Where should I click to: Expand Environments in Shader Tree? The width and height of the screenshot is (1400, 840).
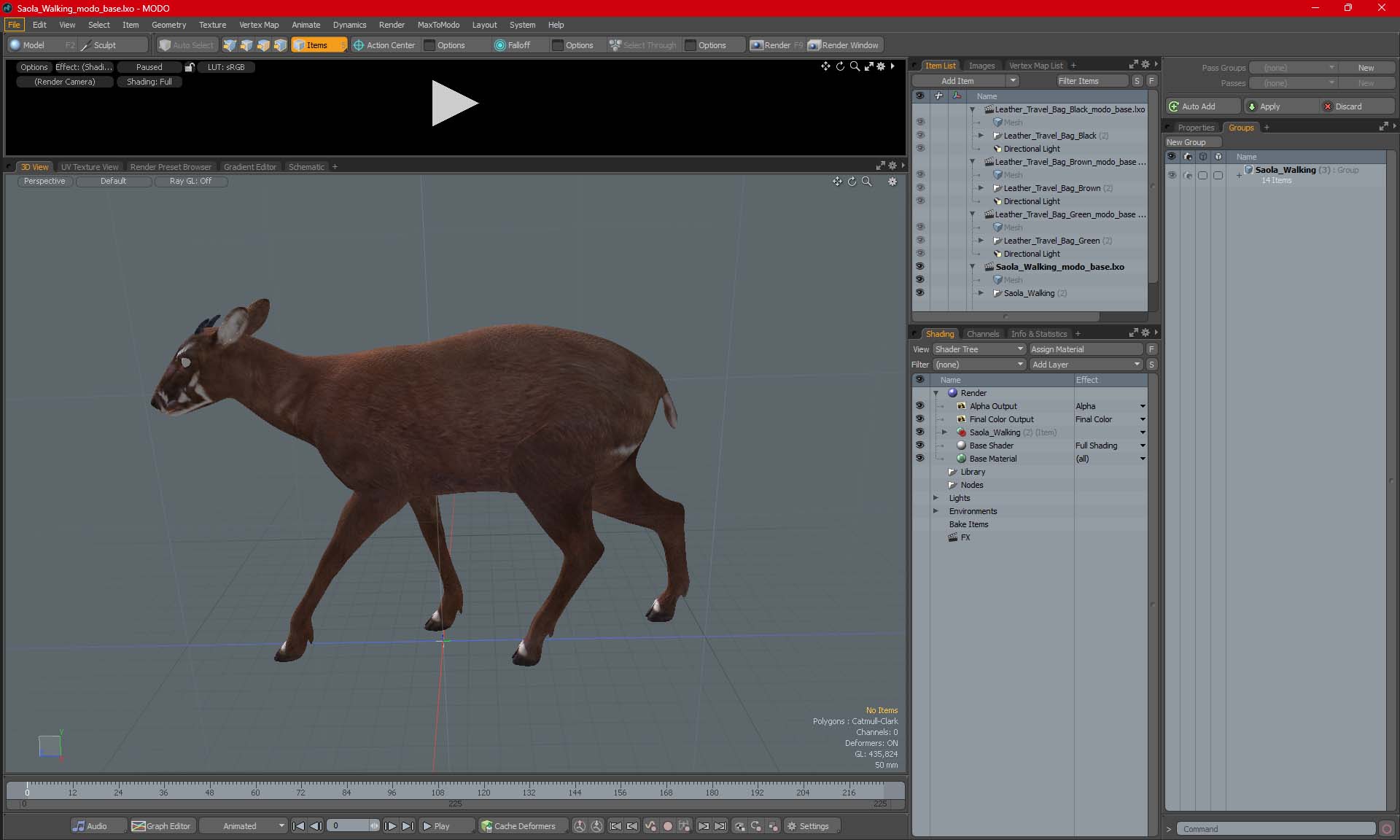(936, 511)
